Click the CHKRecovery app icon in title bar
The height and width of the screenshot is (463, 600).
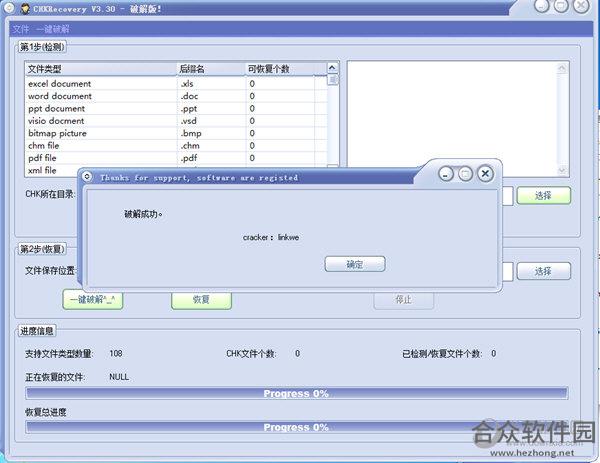[25, 8]
